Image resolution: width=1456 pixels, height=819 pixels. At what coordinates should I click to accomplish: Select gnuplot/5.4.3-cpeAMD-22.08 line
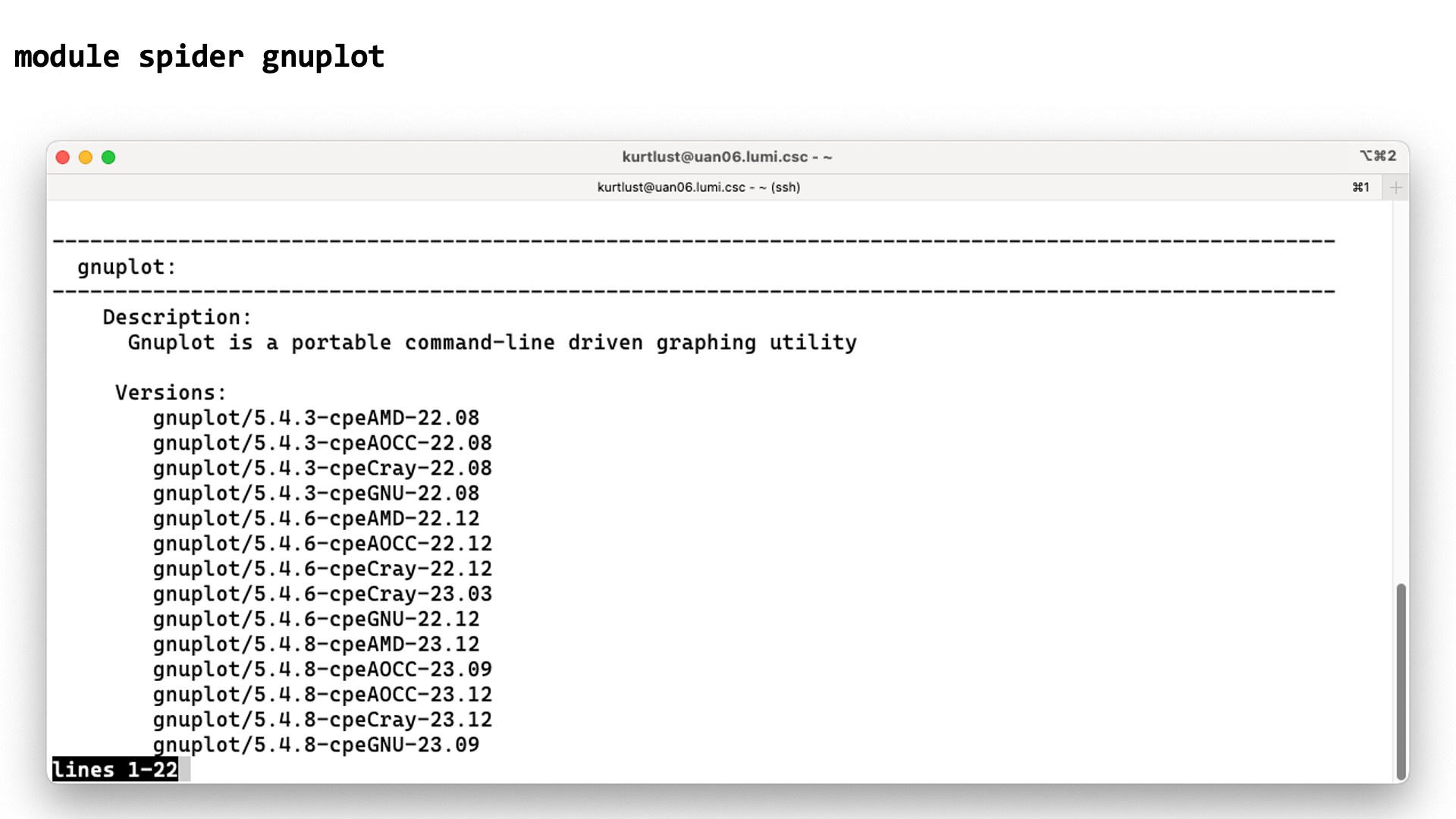316,418
